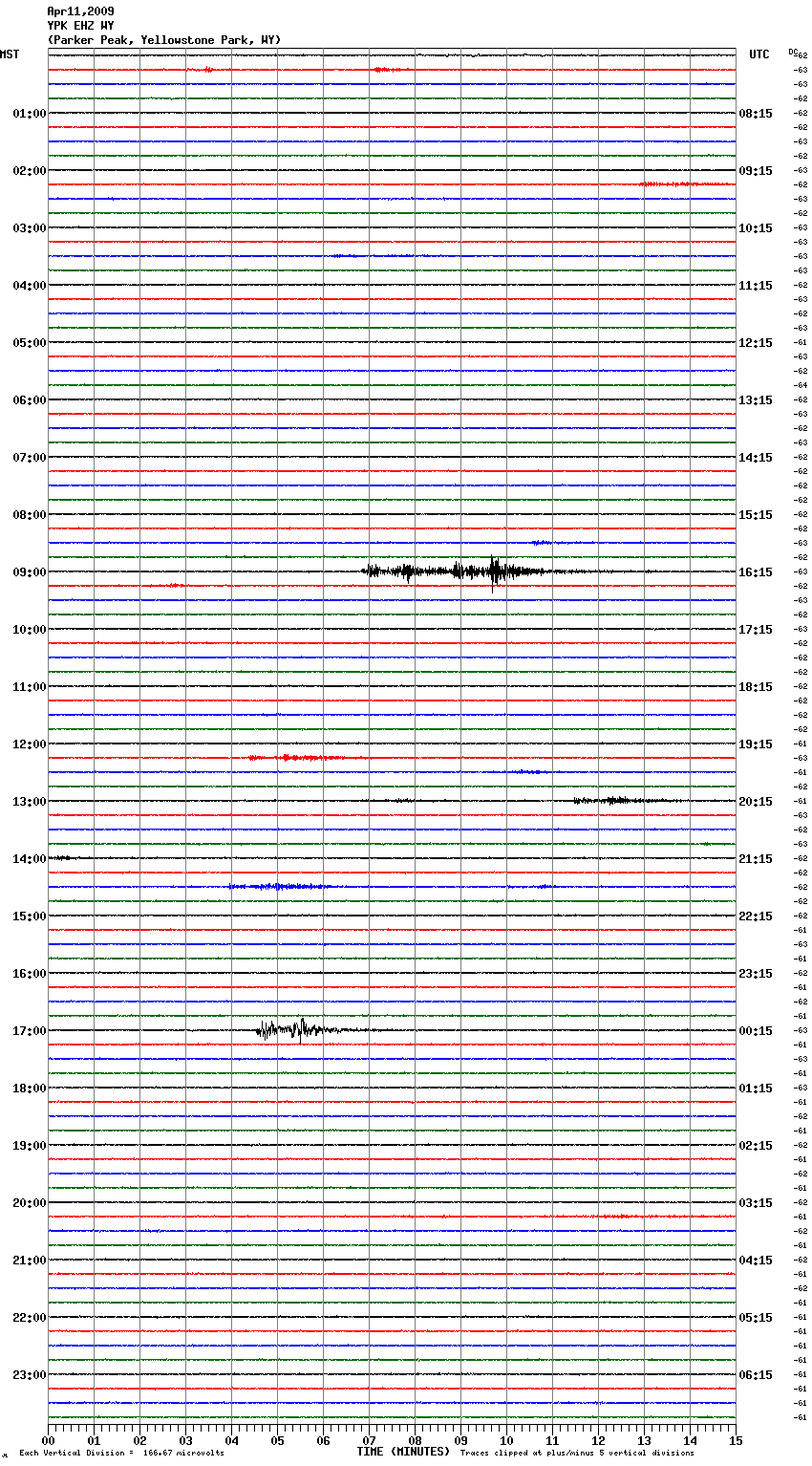Select the 09:00 MST hour label
This screenshot has width=812, height=1466.
pyautogui.click(x=30, y=572)
